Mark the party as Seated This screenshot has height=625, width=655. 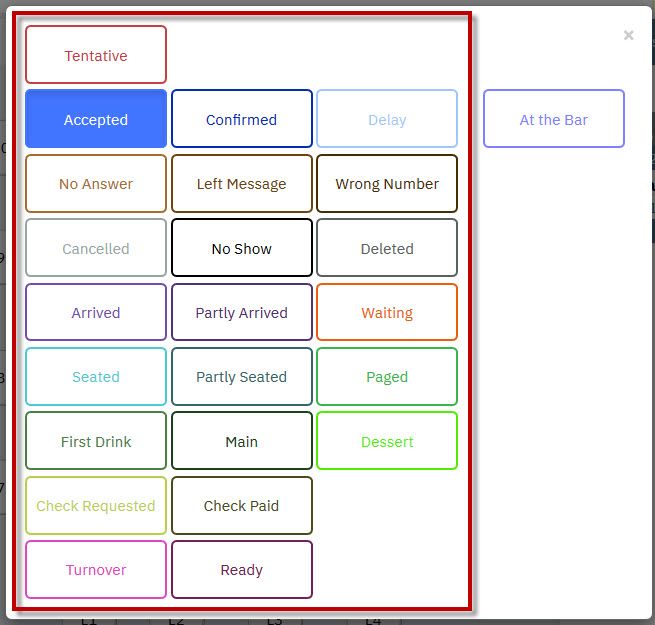96,376
